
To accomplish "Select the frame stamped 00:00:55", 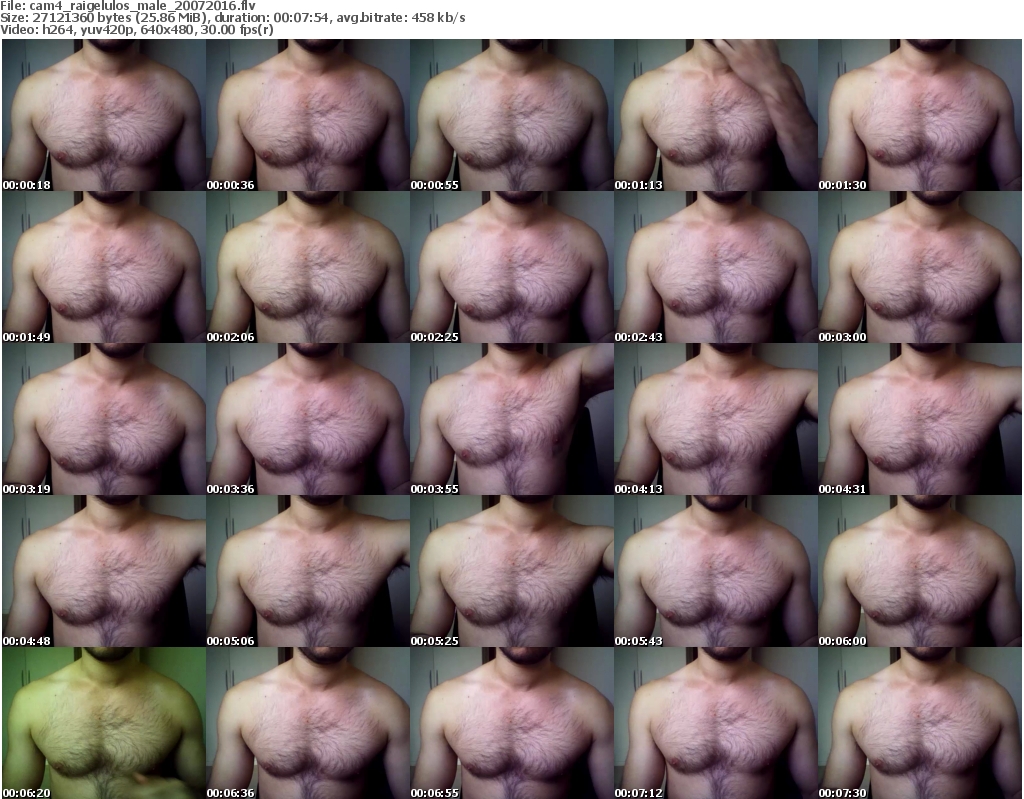I will [512, 115].
